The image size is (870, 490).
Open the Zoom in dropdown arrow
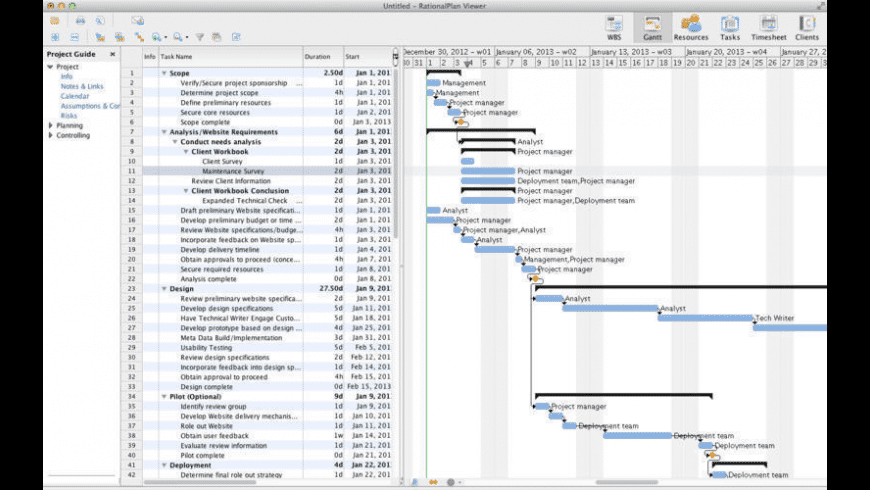coord(166,37)
